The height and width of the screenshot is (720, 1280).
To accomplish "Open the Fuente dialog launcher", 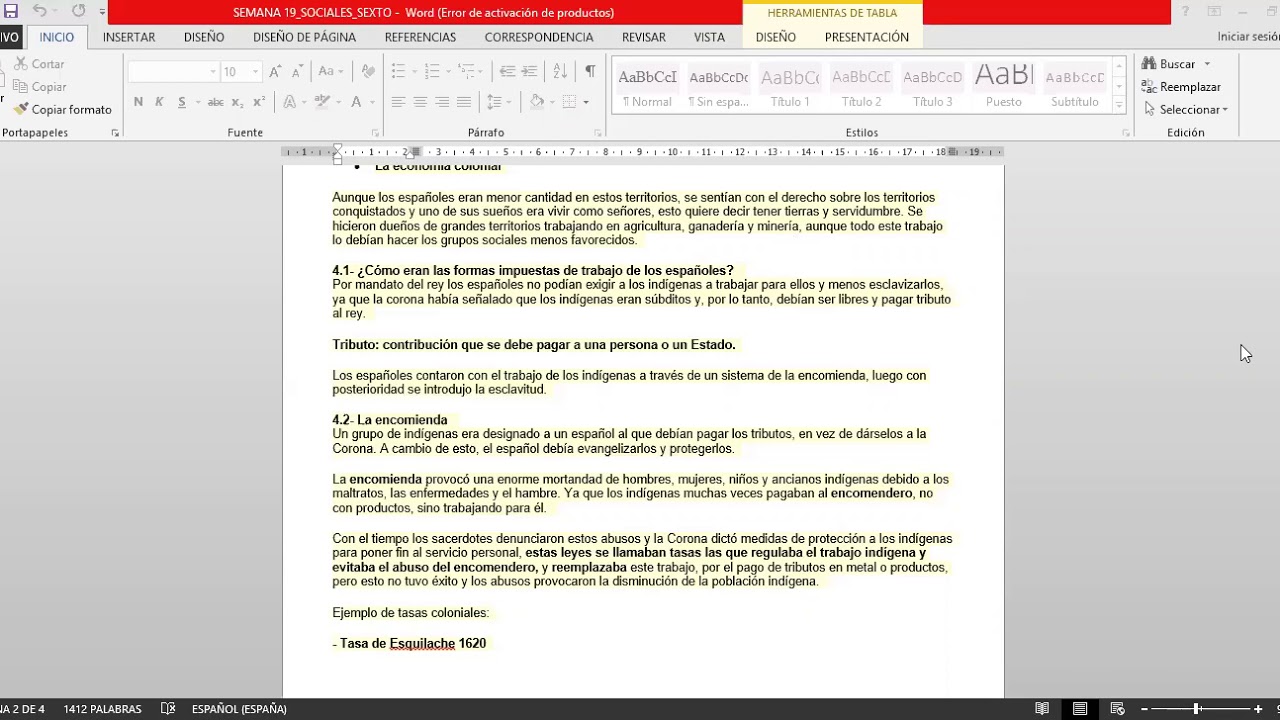I will 376,133.
